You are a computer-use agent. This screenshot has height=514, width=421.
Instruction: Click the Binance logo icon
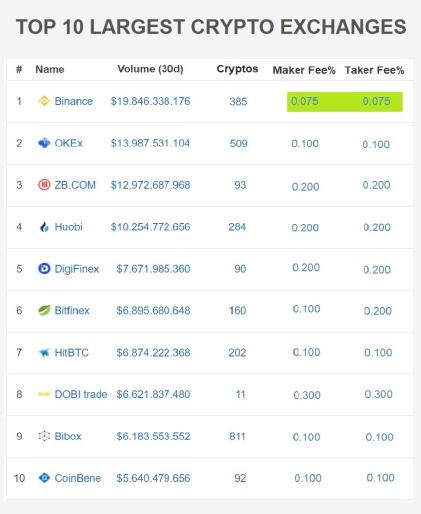[x=44, y=101]
